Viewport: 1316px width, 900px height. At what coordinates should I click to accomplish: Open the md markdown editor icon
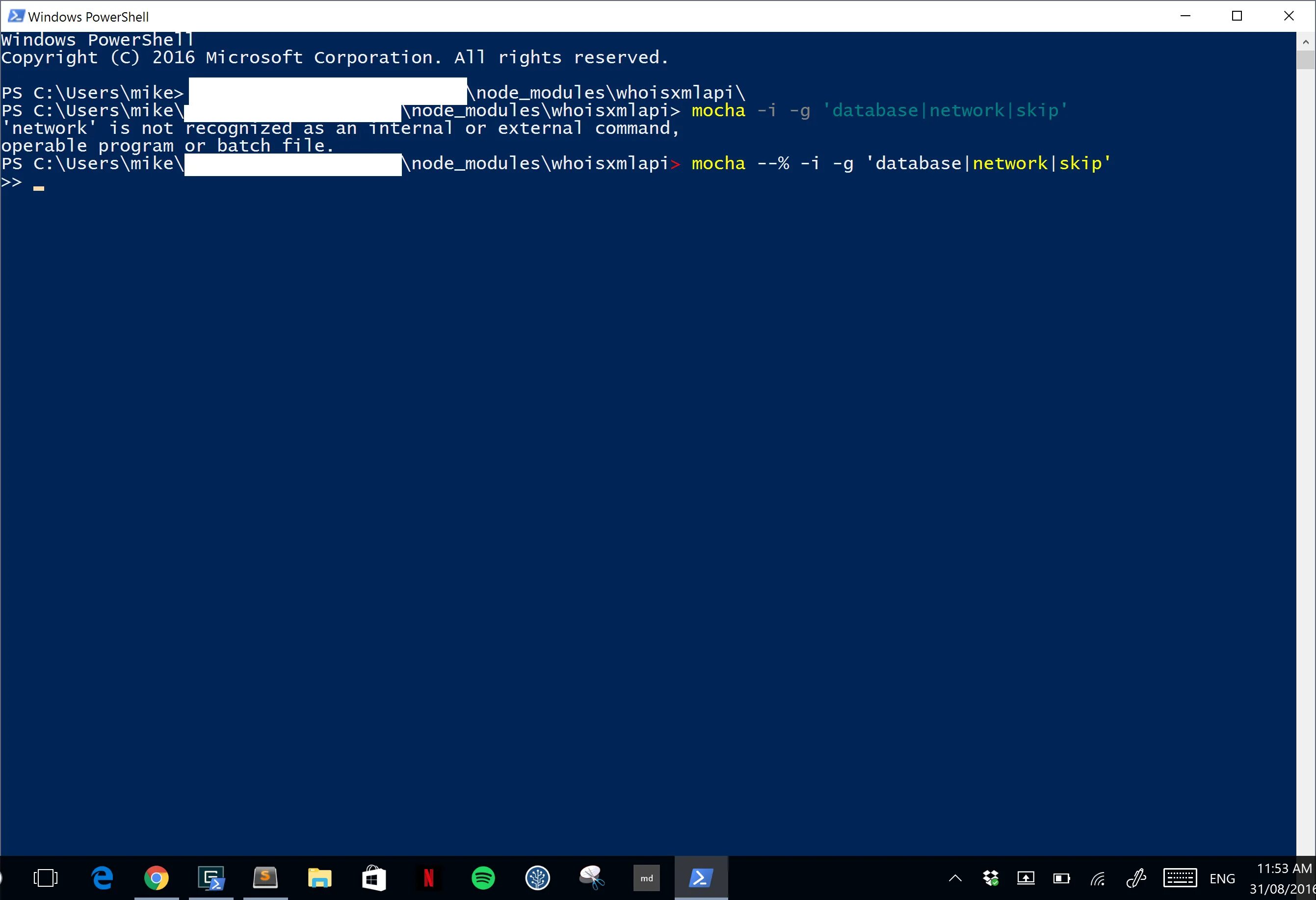(646, 878)
